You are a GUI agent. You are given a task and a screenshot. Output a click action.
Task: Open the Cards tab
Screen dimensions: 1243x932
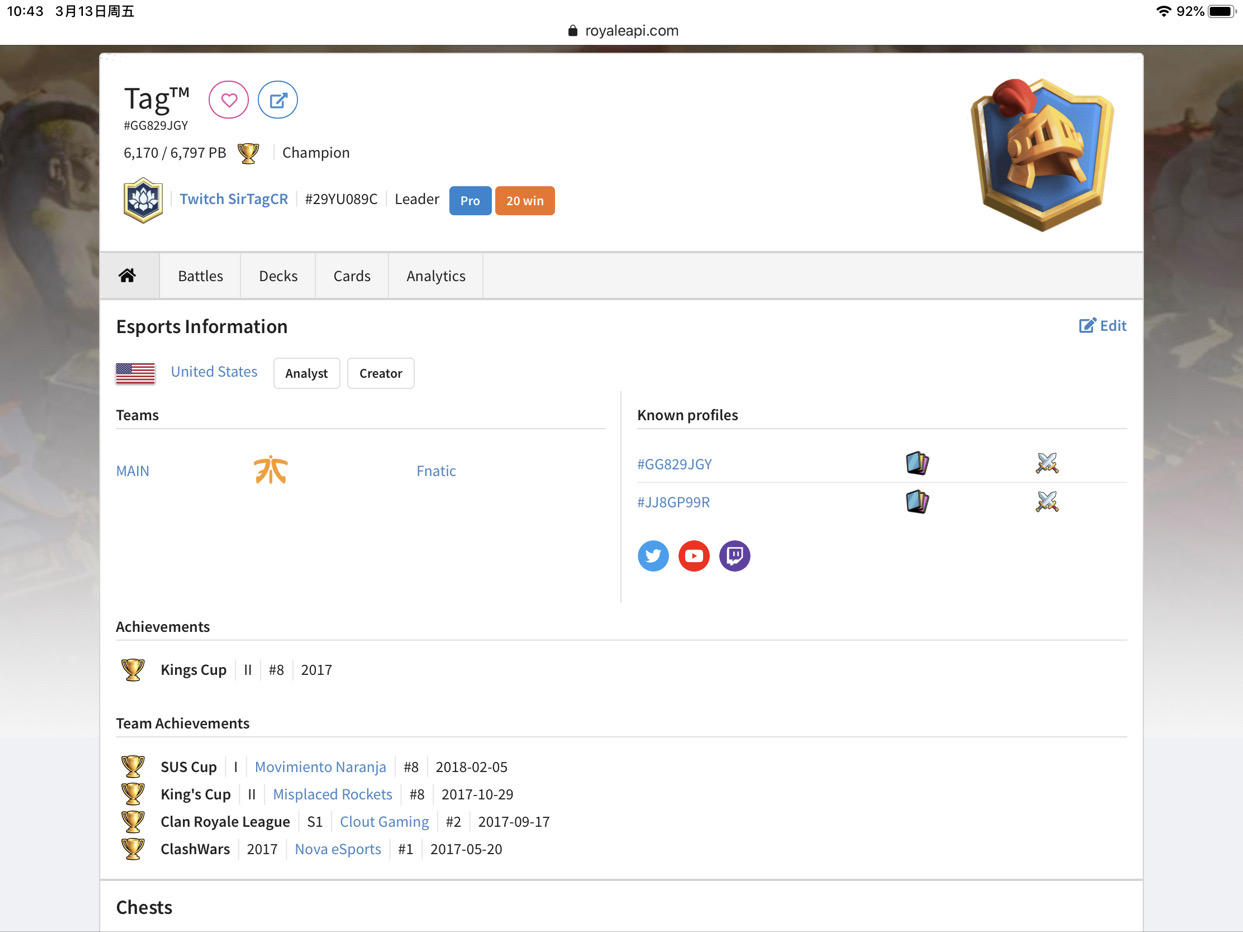352,276
